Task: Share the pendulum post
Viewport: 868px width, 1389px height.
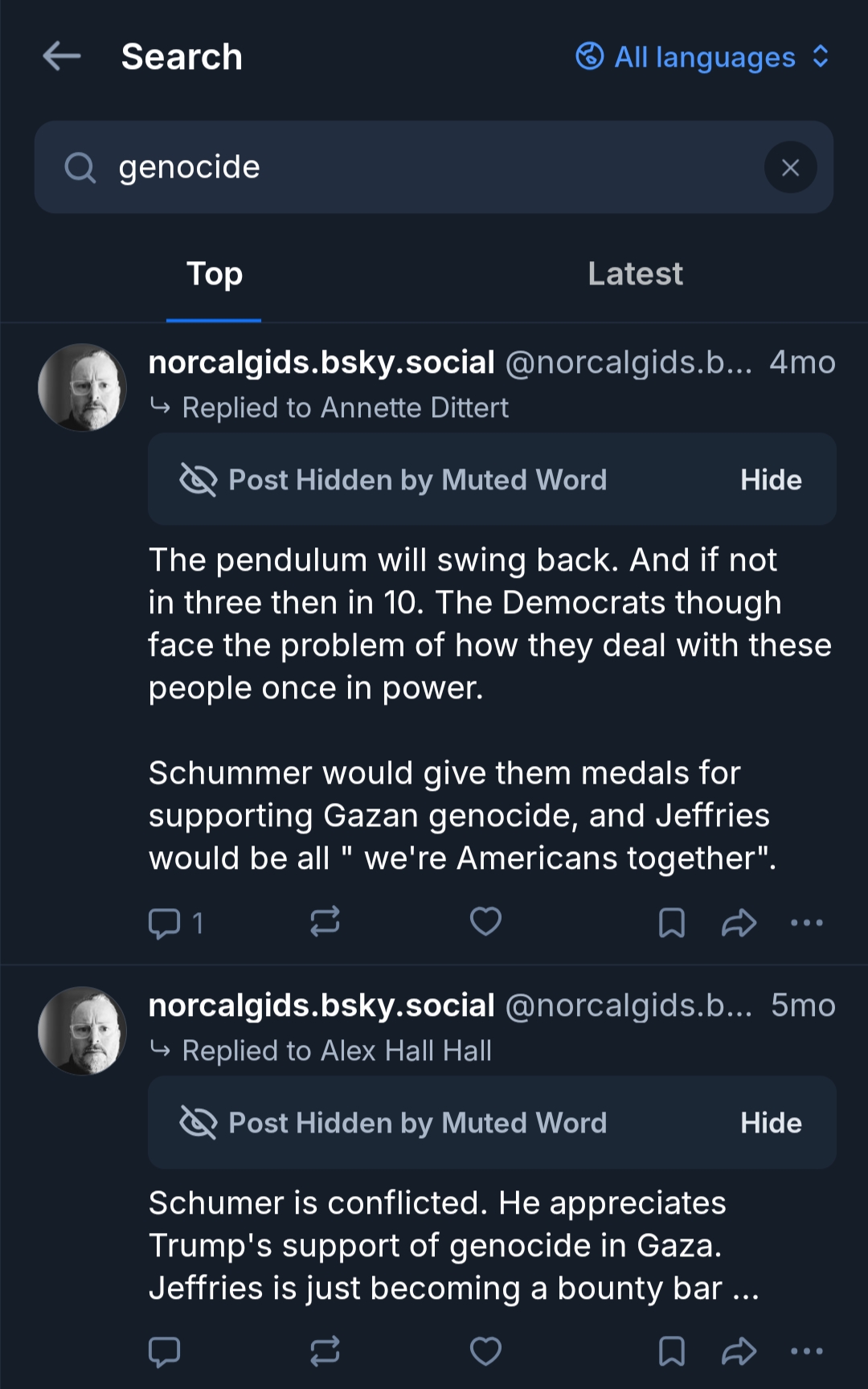Action: [739, 923]
